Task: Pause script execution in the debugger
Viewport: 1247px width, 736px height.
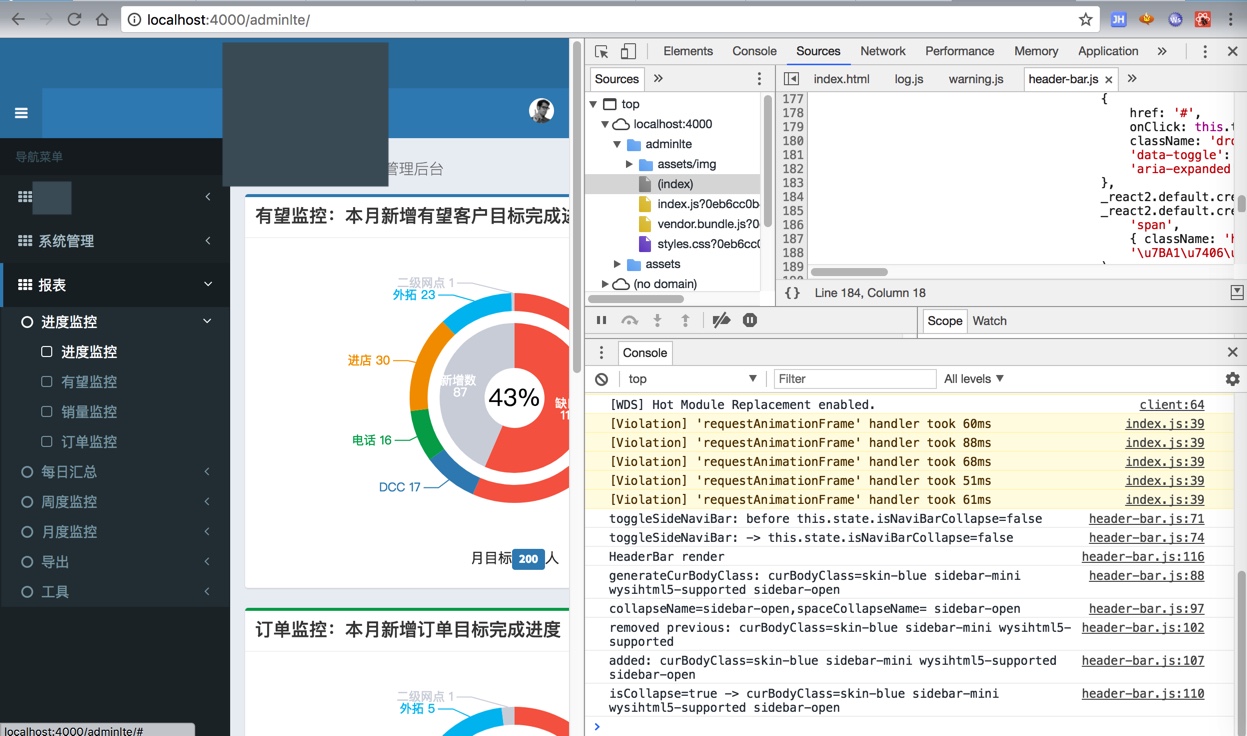Action: coord(601,320)
